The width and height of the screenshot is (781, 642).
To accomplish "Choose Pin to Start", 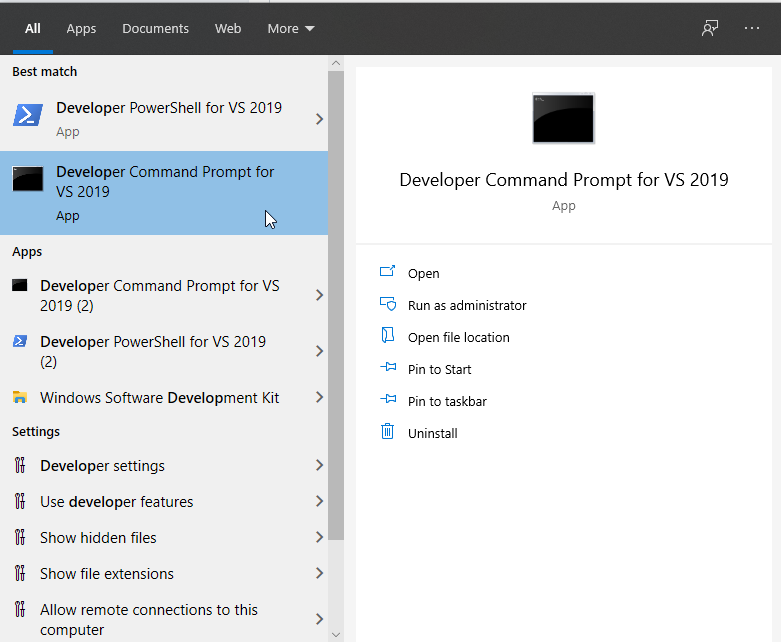I will [x=439, y=369].
